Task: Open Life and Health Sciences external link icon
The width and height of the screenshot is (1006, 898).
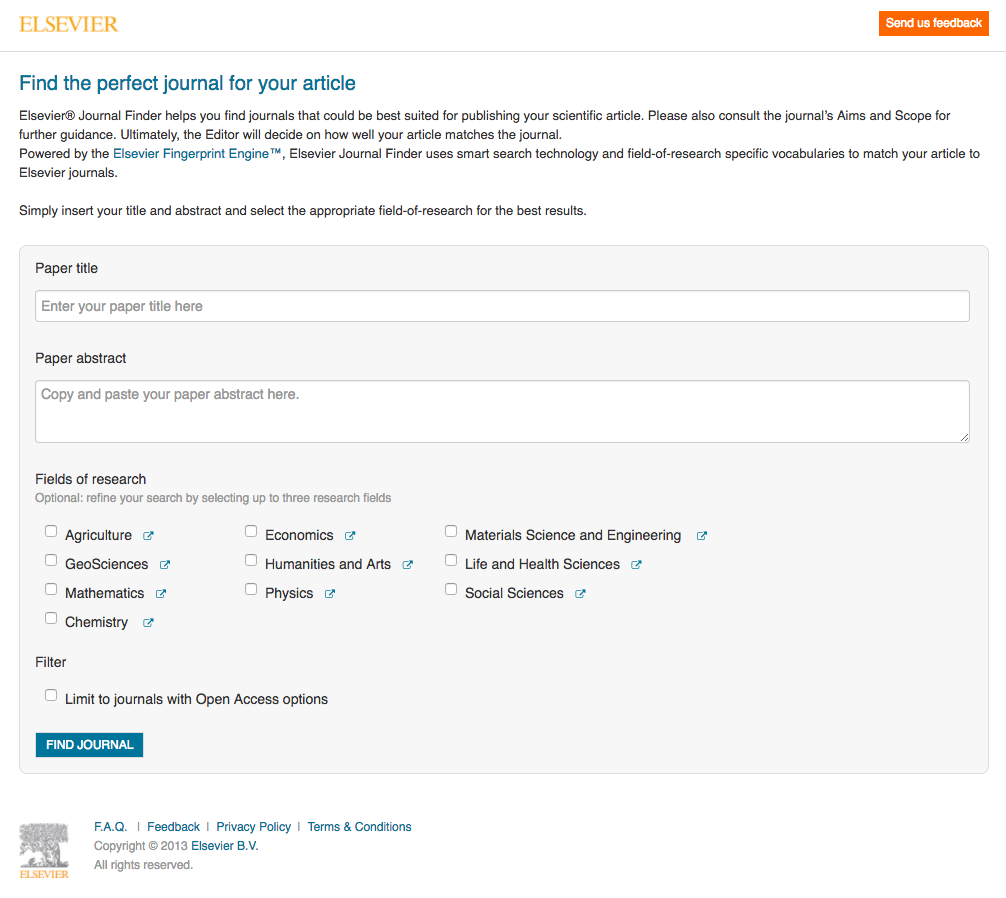Action: 637,565
